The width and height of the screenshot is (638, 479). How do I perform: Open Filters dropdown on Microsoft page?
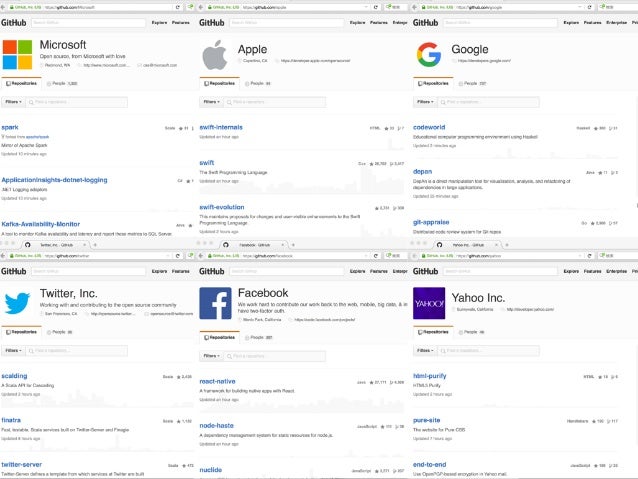coord(13,102)
